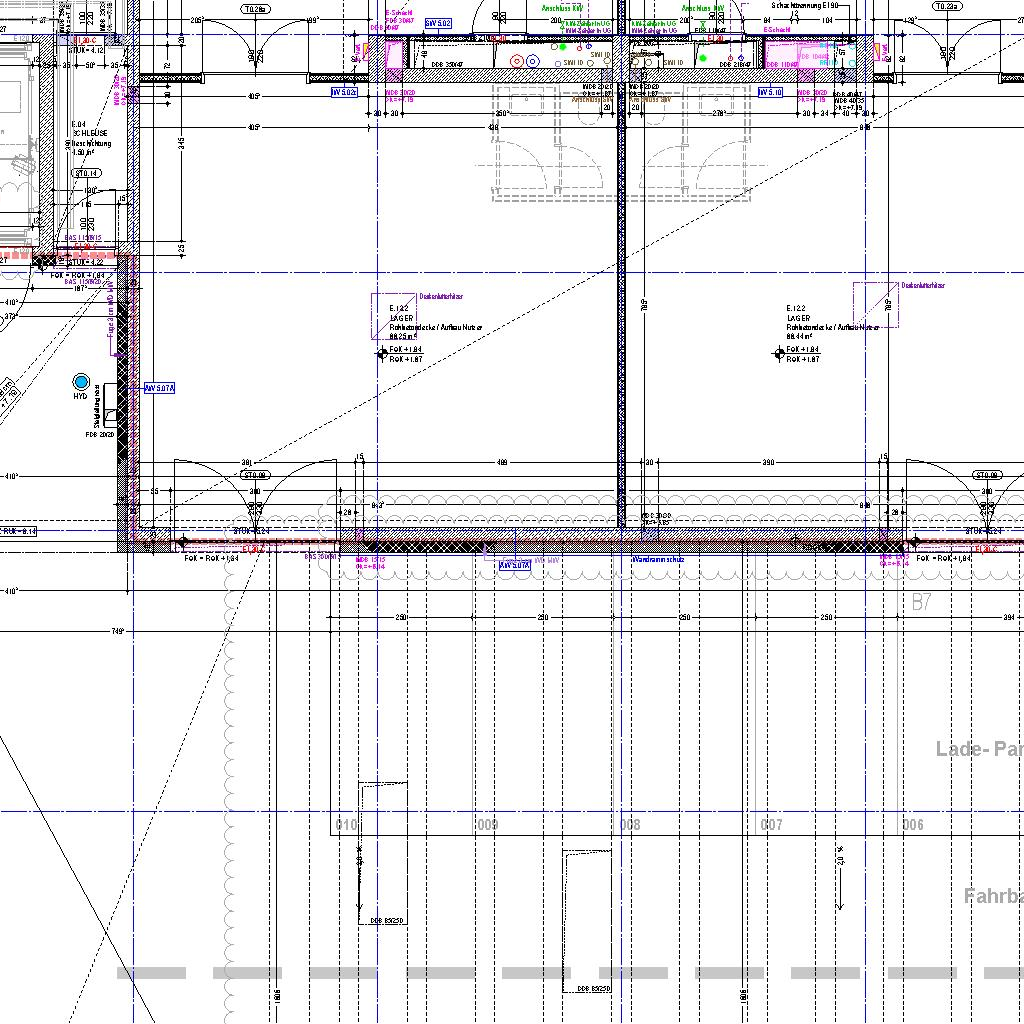This screenshot has width=1024, height=1024.
Task: Click the level marker beside the 88.25 m² LAGER
Action: [x=382, y=355]
